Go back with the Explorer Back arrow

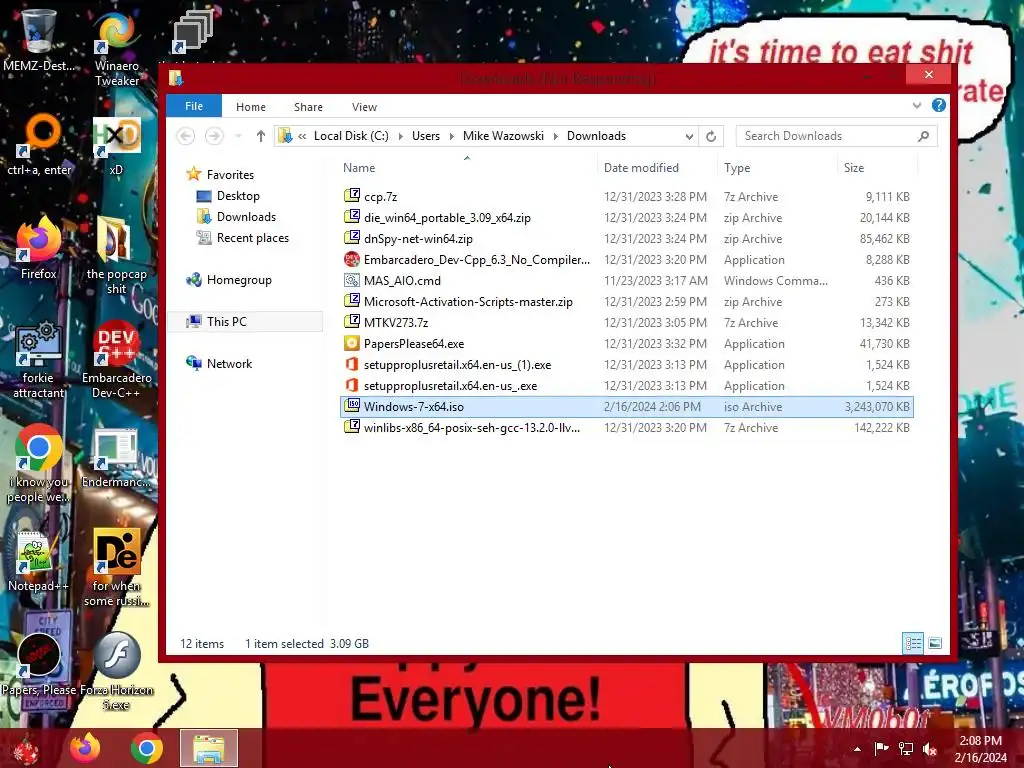click(x=185, y=136)
